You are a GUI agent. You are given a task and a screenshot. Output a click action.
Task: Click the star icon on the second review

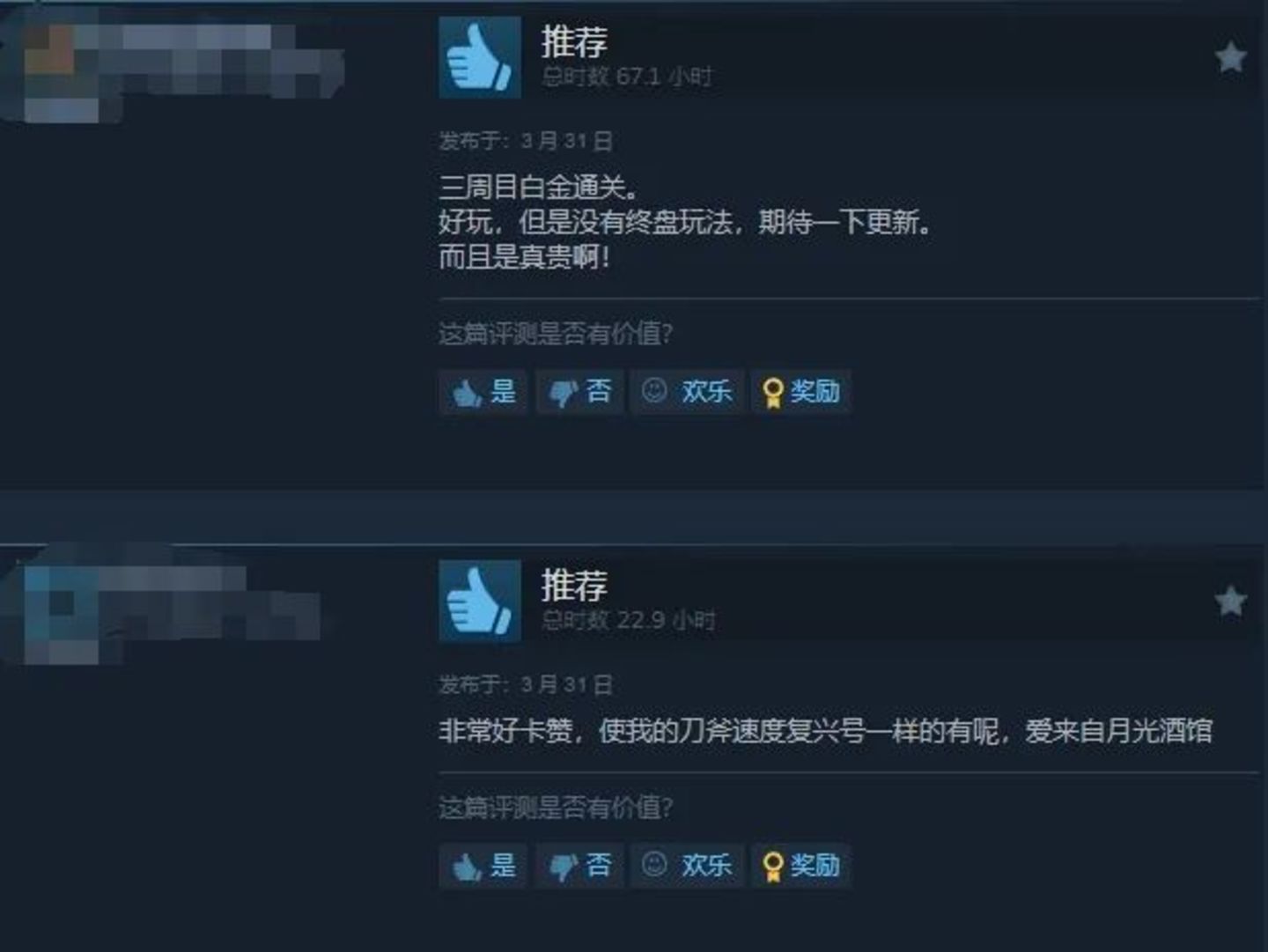tap(1230, 601)
